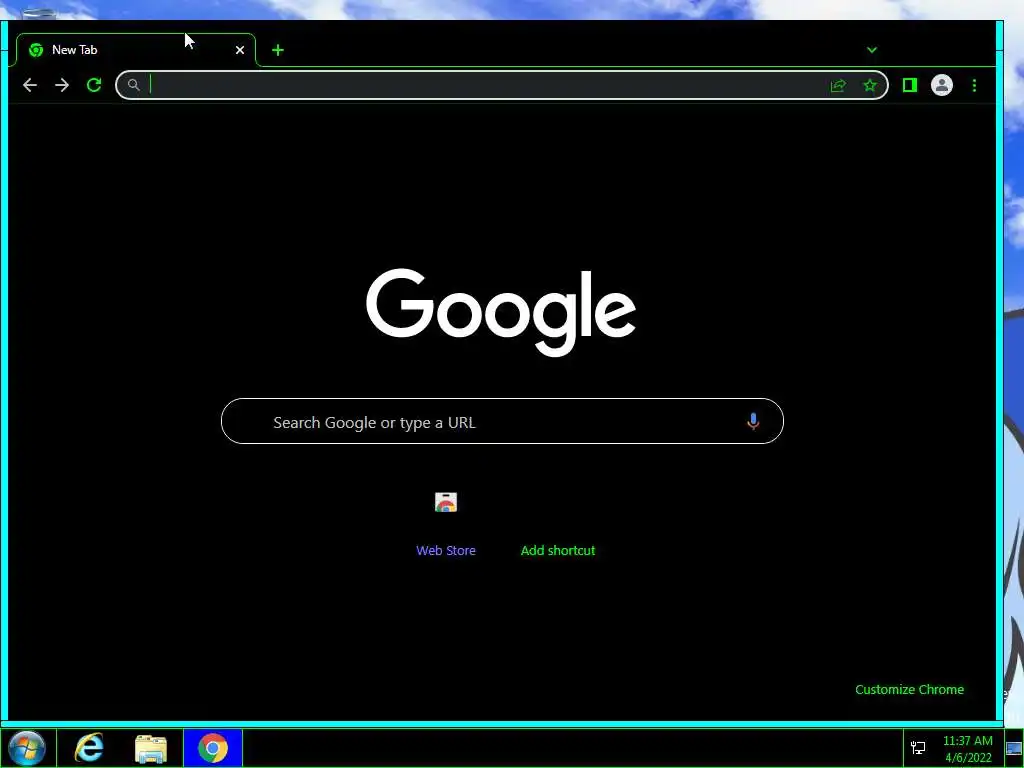Open a new tab with plus icon
Viewport: 1024px width, 768px height.
[278, 50]
